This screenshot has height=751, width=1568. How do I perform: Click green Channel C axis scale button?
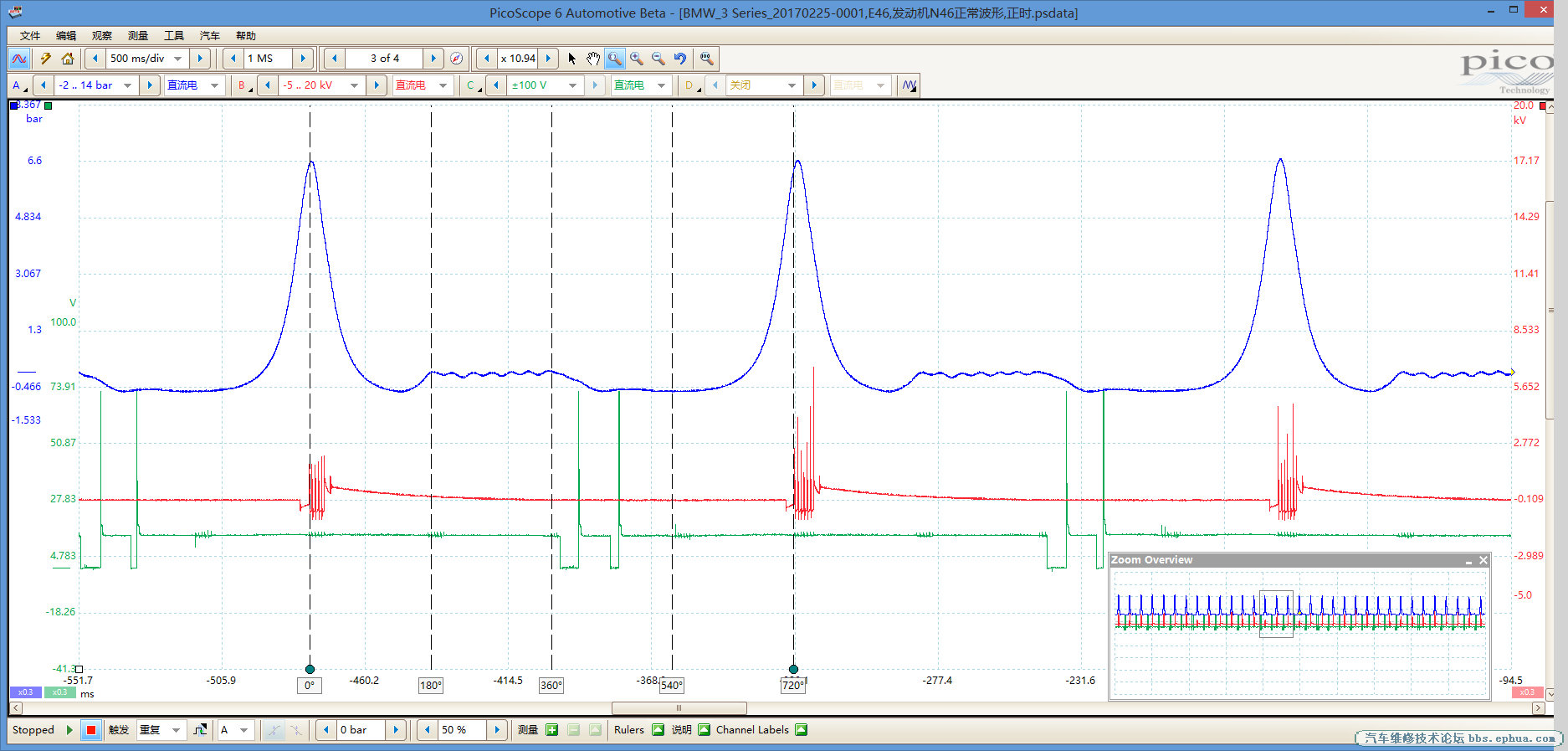(60, 692)
